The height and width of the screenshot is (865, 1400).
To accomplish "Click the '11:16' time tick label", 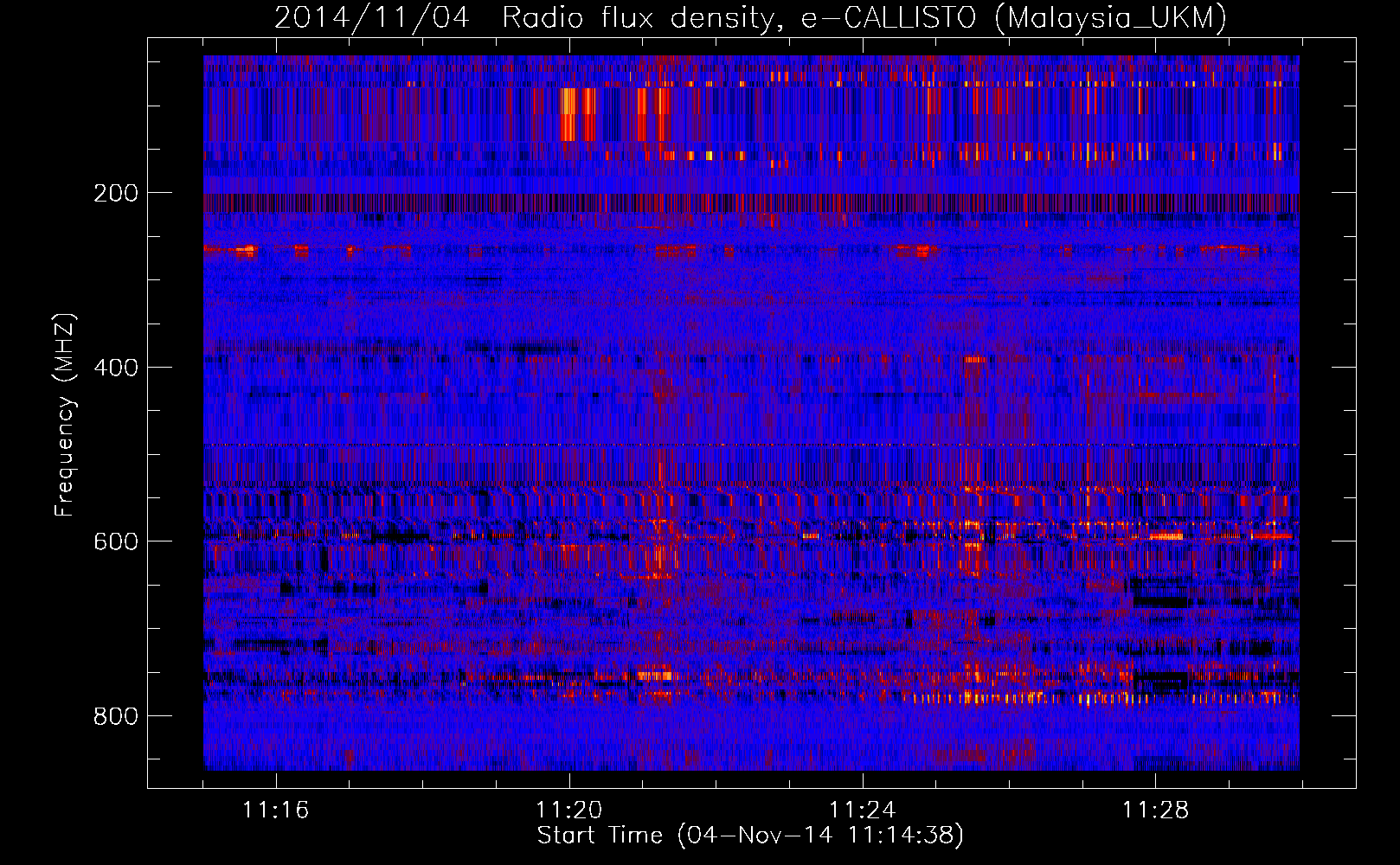I will click(x=275, y=810).
